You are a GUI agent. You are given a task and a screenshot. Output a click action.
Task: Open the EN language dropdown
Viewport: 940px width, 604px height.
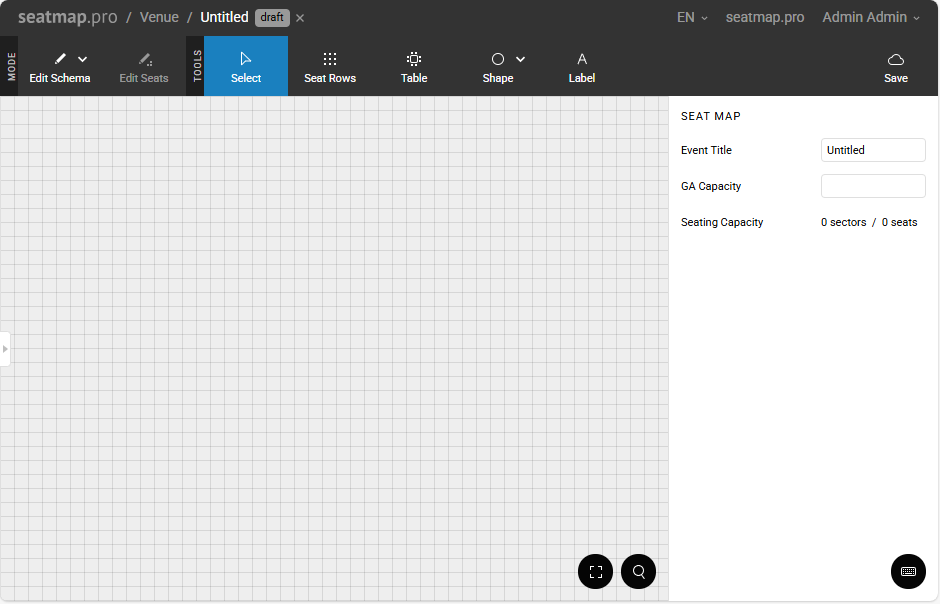click(x=692, y=18)
